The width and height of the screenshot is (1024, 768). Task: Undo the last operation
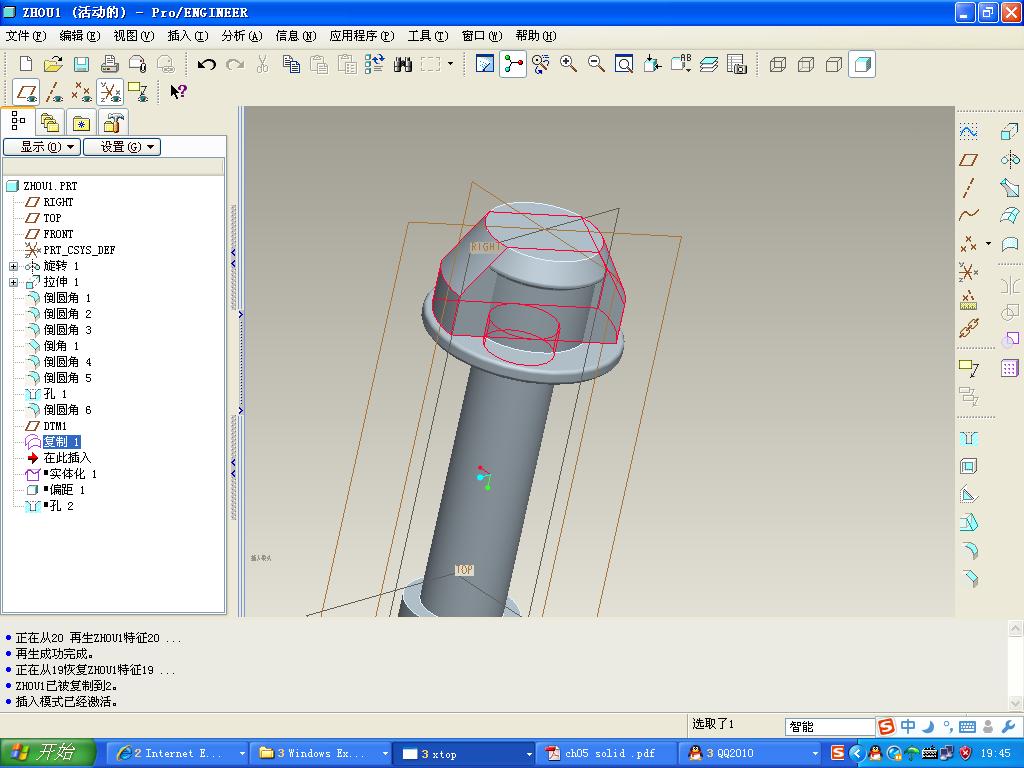pos(206,64)
